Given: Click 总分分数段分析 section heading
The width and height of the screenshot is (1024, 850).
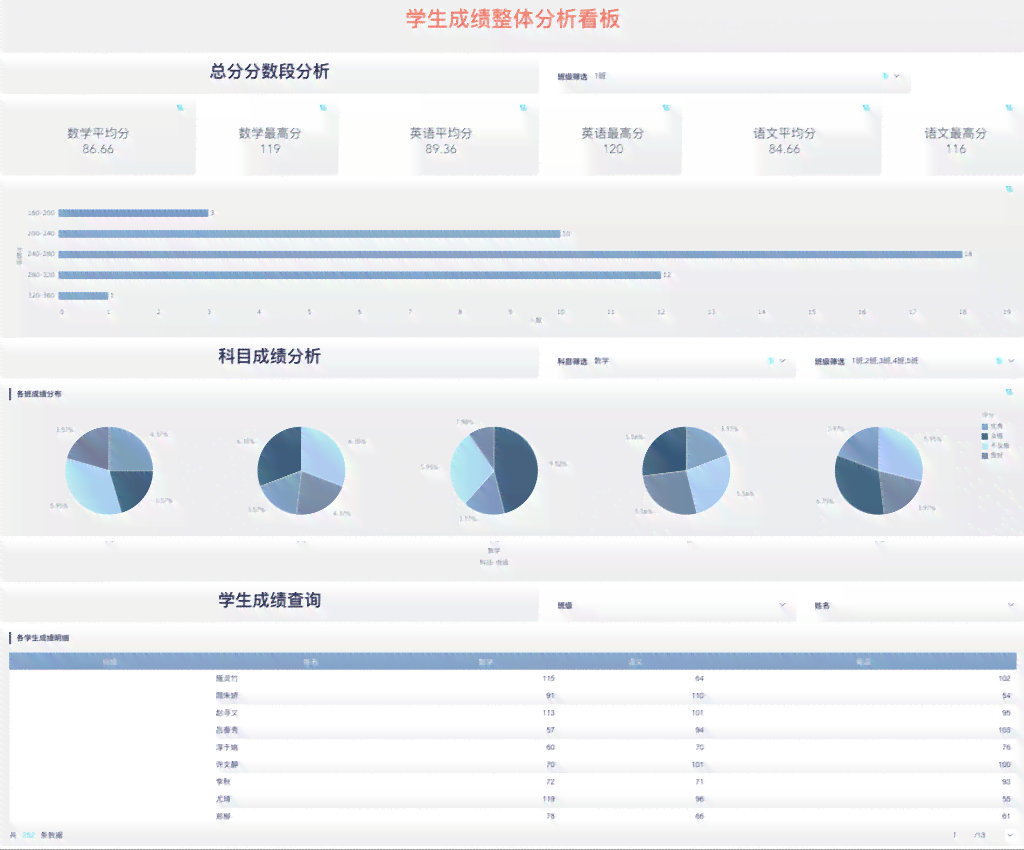Looking at the screenshot, I should pyautogui.click(x=269, y=71).
